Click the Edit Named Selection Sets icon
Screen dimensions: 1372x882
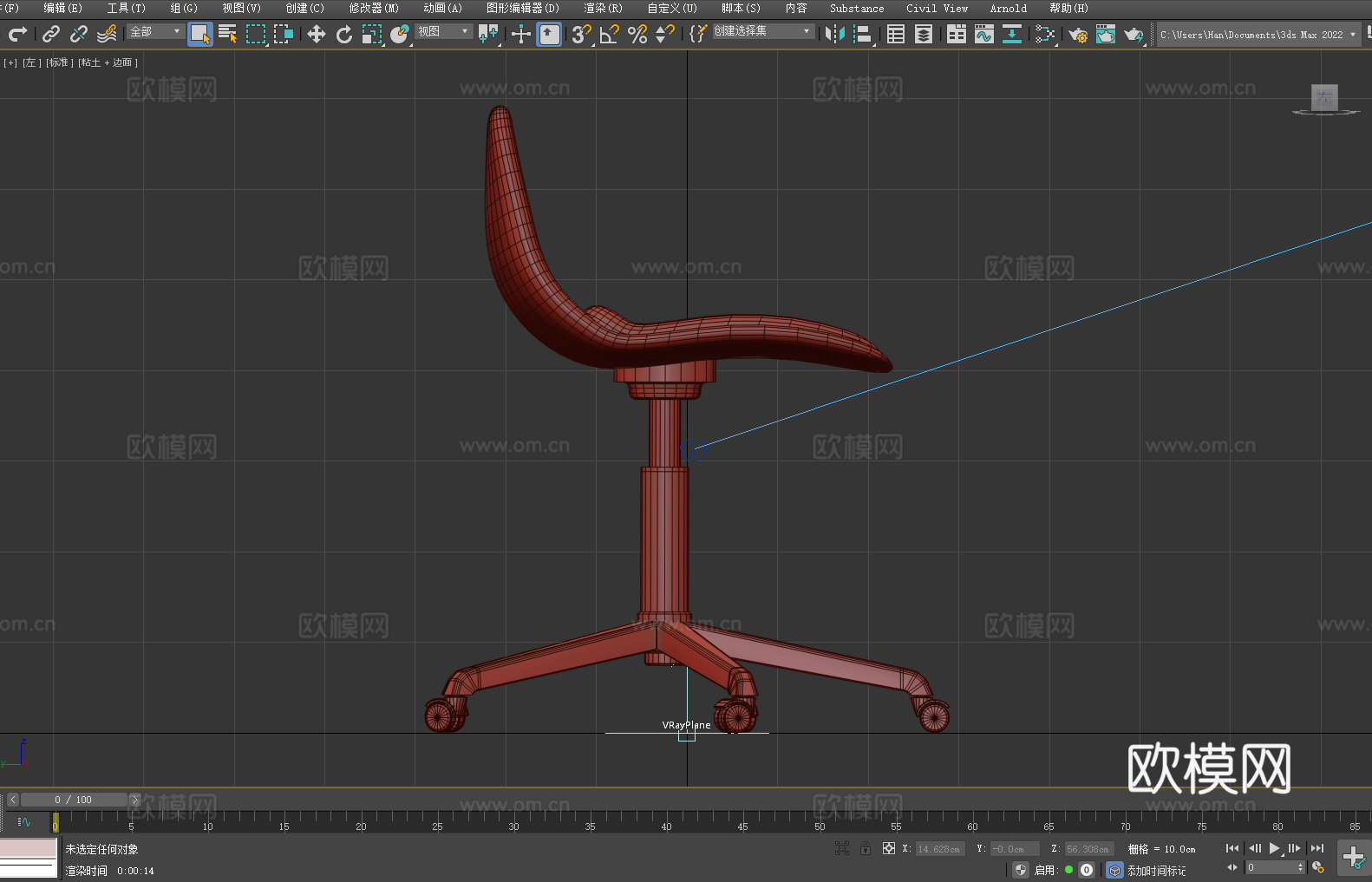click(697, 34)
